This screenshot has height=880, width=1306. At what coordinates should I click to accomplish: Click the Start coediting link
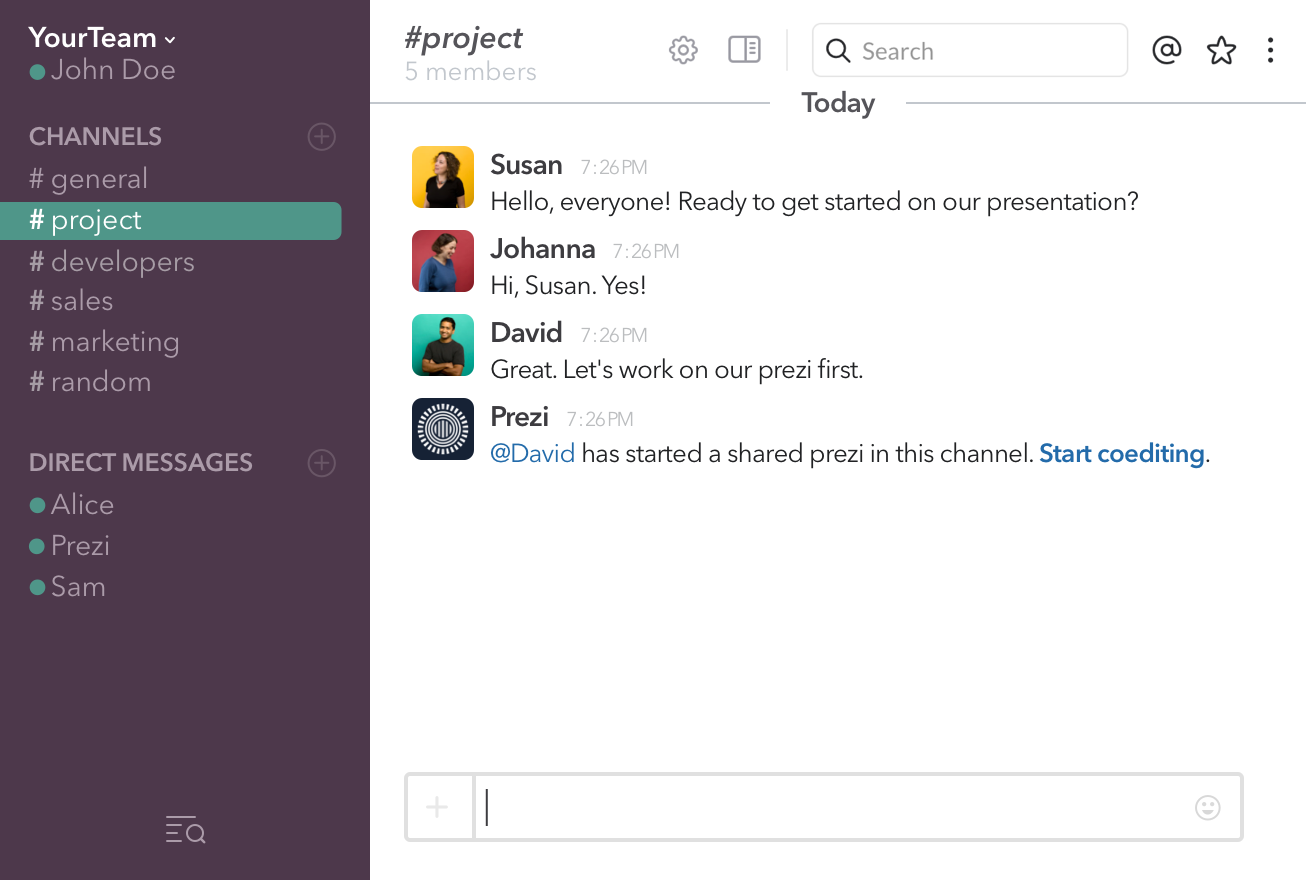[x=1121, y=454]
